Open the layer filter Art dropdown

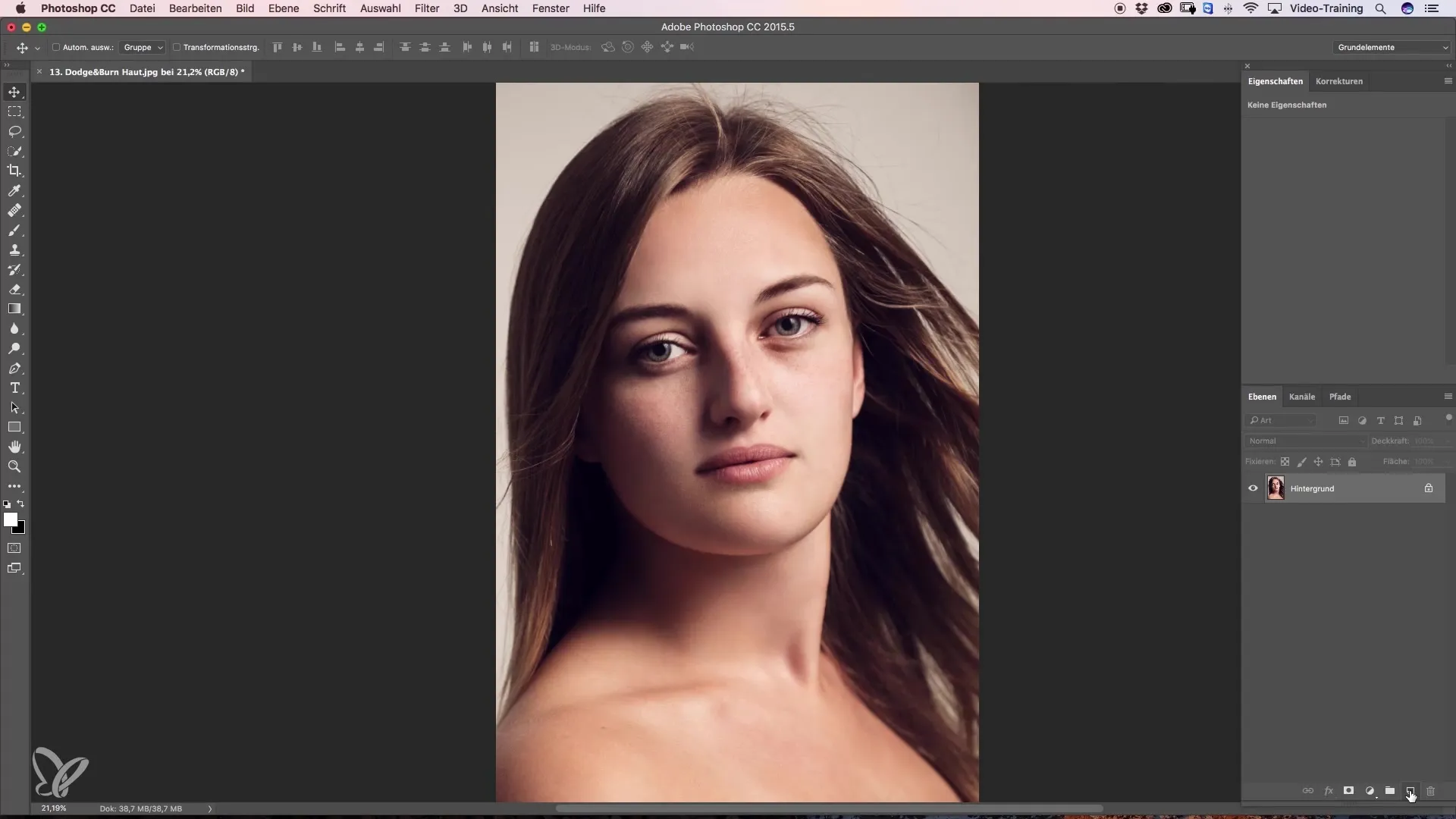click(1281, 420)
